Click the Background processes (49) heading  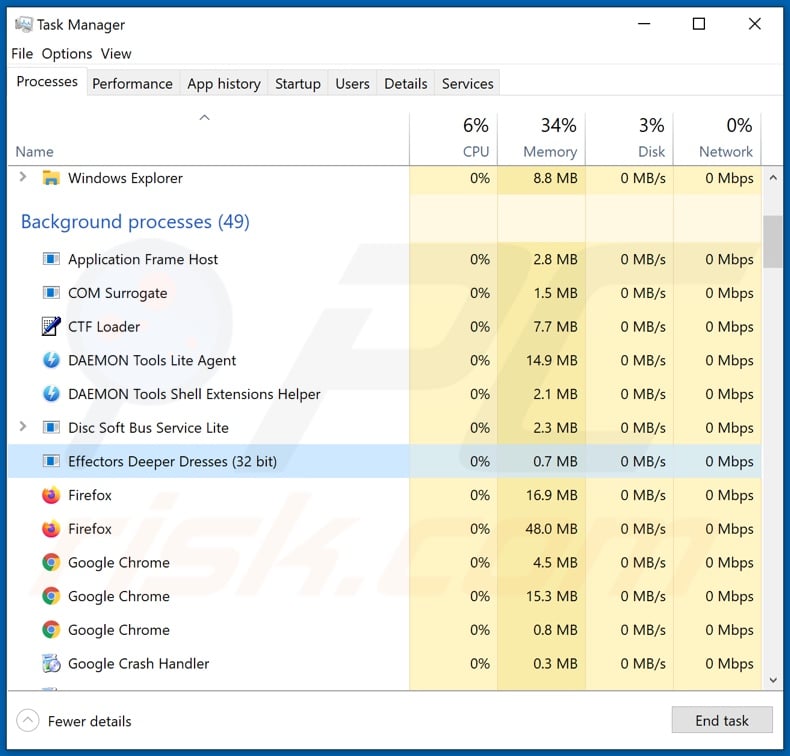[x=135, y=222]
